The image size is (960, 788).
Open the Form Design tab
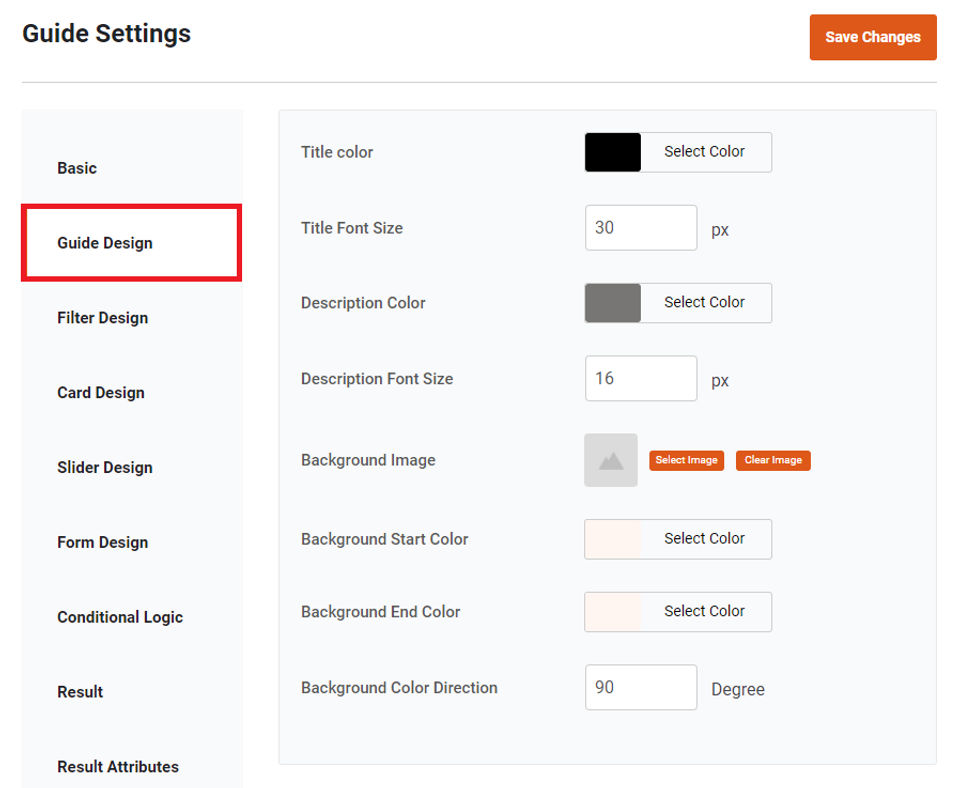tap(103, 542)
